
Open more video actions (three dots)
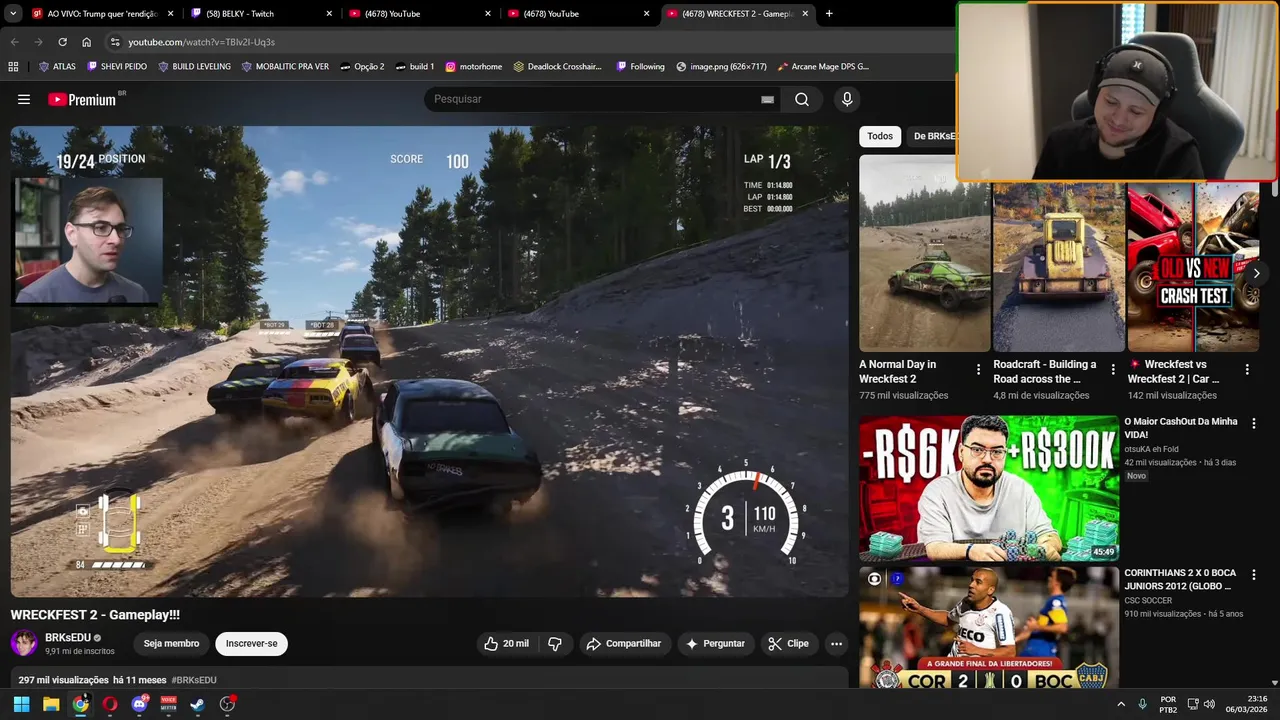pos(837,643)
